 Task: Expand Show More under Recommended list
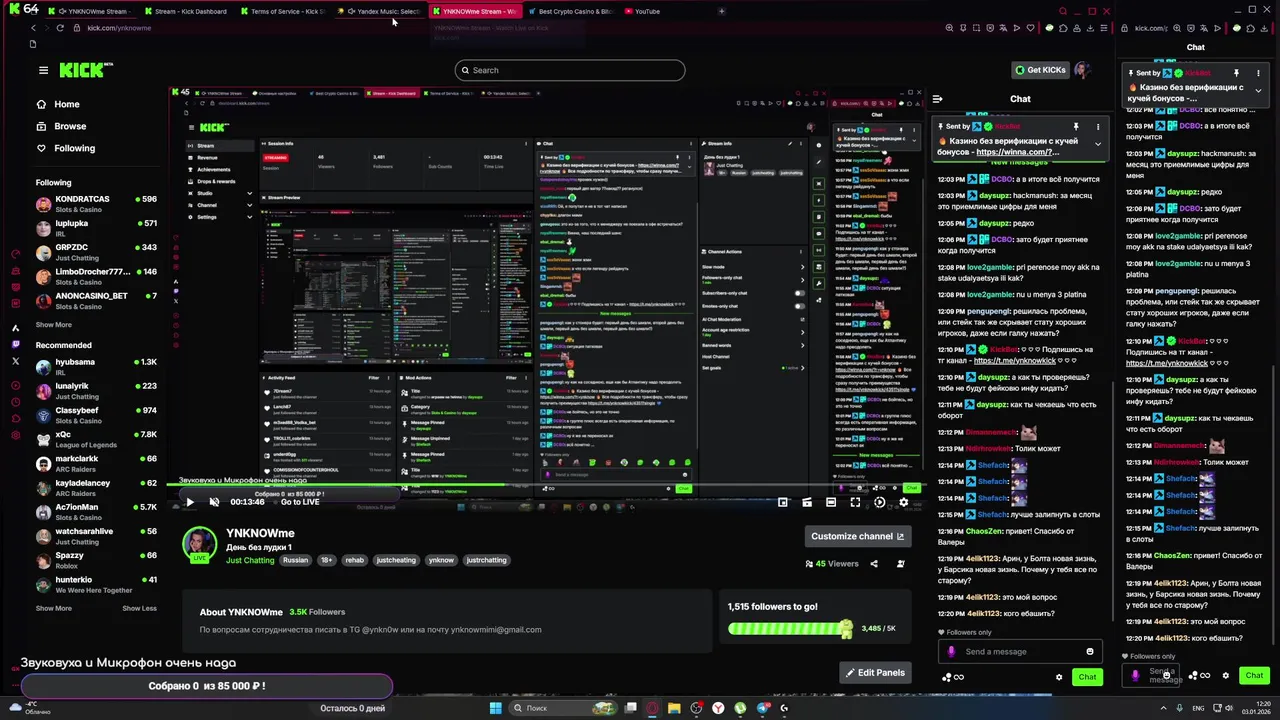point(54,608)
